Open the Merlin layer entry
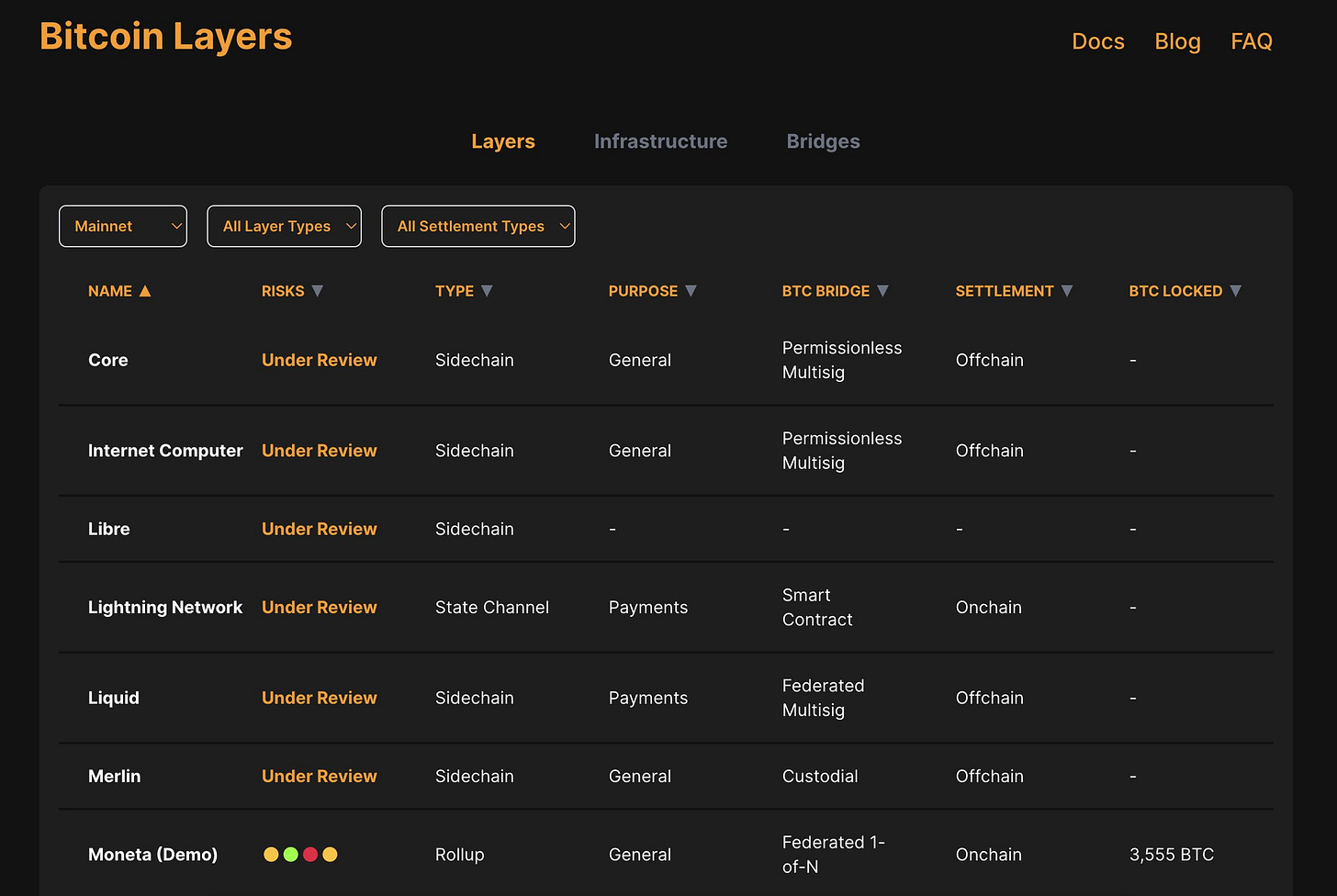This screenshot has height=896, width=1337. 115,776
